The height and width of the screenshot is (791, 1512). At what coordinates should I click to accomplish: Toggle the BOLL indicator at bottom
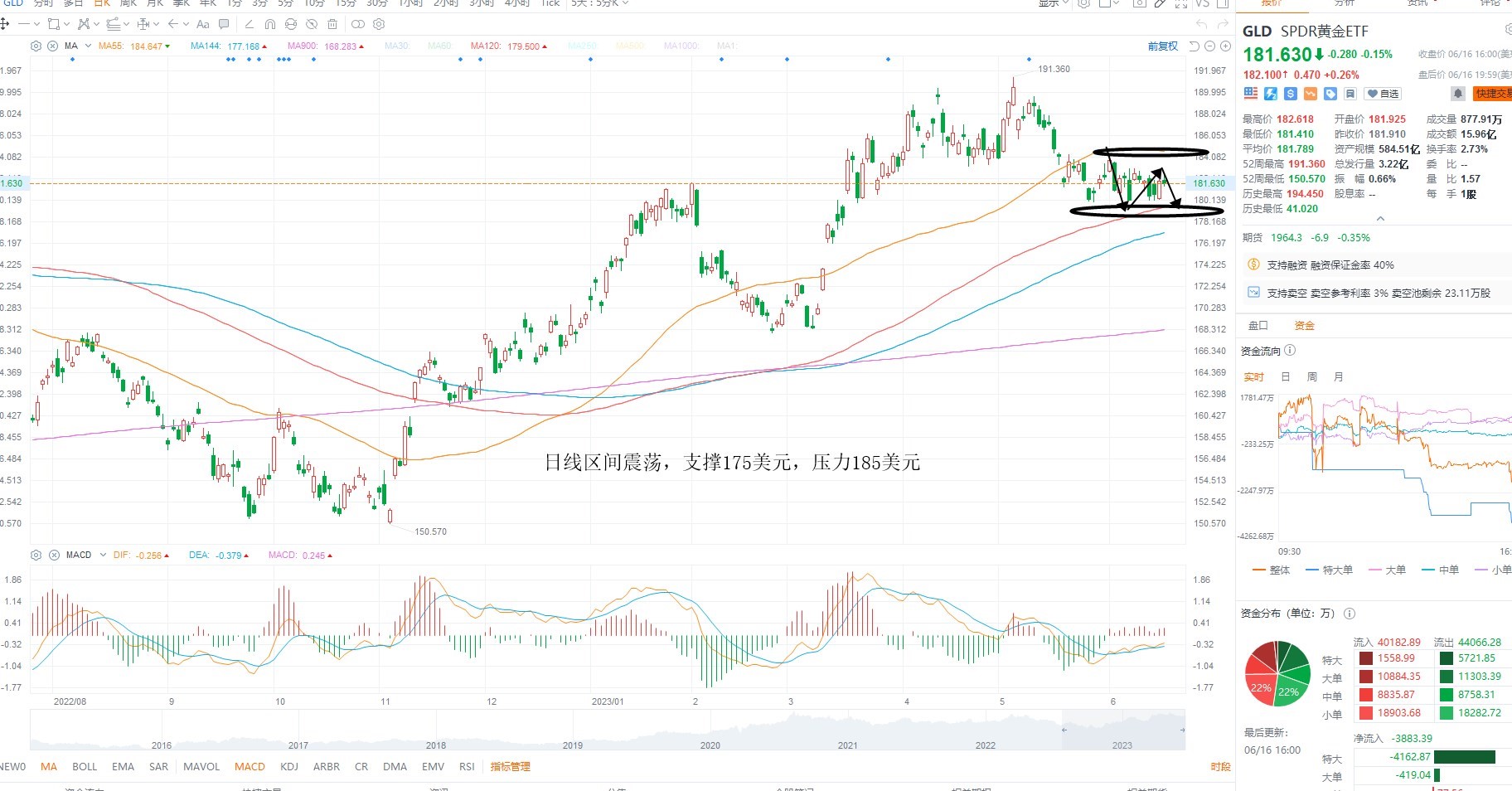(85, 767)
